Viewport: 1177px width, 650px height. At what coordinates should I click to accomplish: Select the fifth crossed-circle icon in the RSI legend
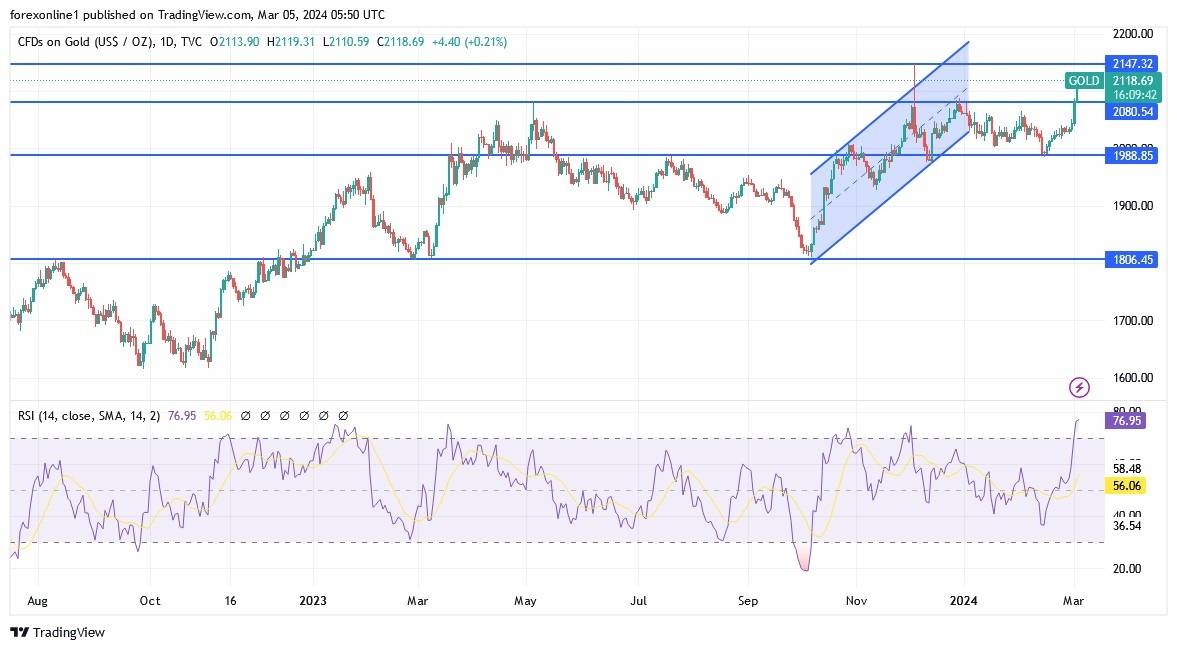[323, 415]
